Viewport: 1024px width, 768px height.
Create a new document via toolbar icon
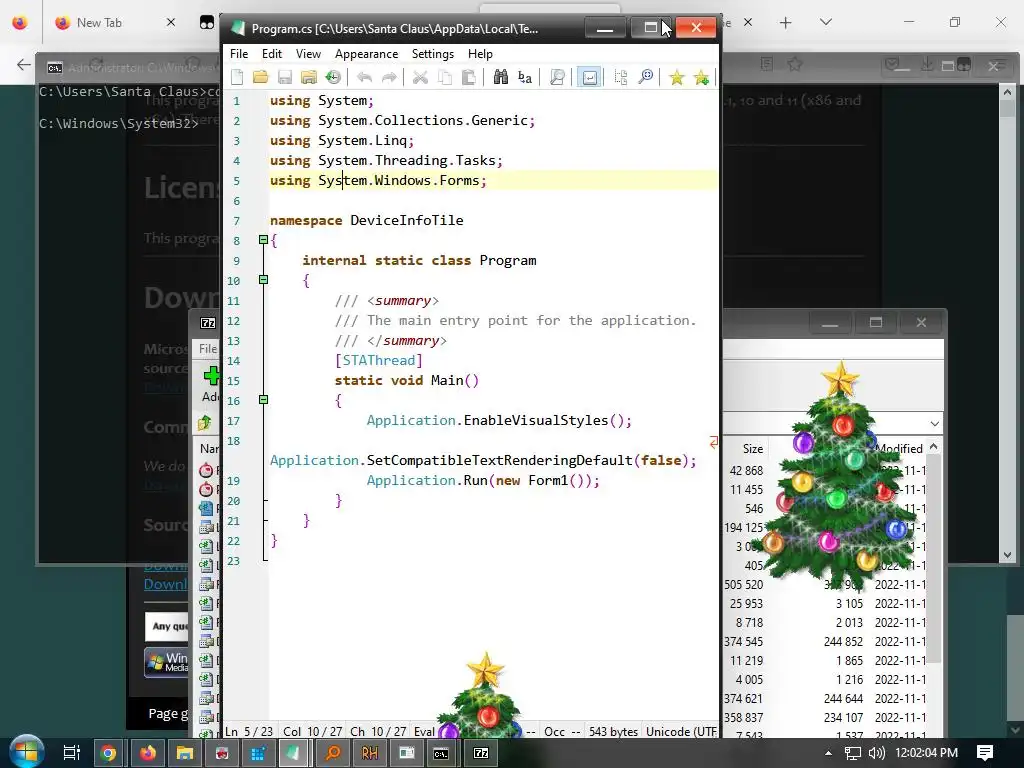click(237, 78)
